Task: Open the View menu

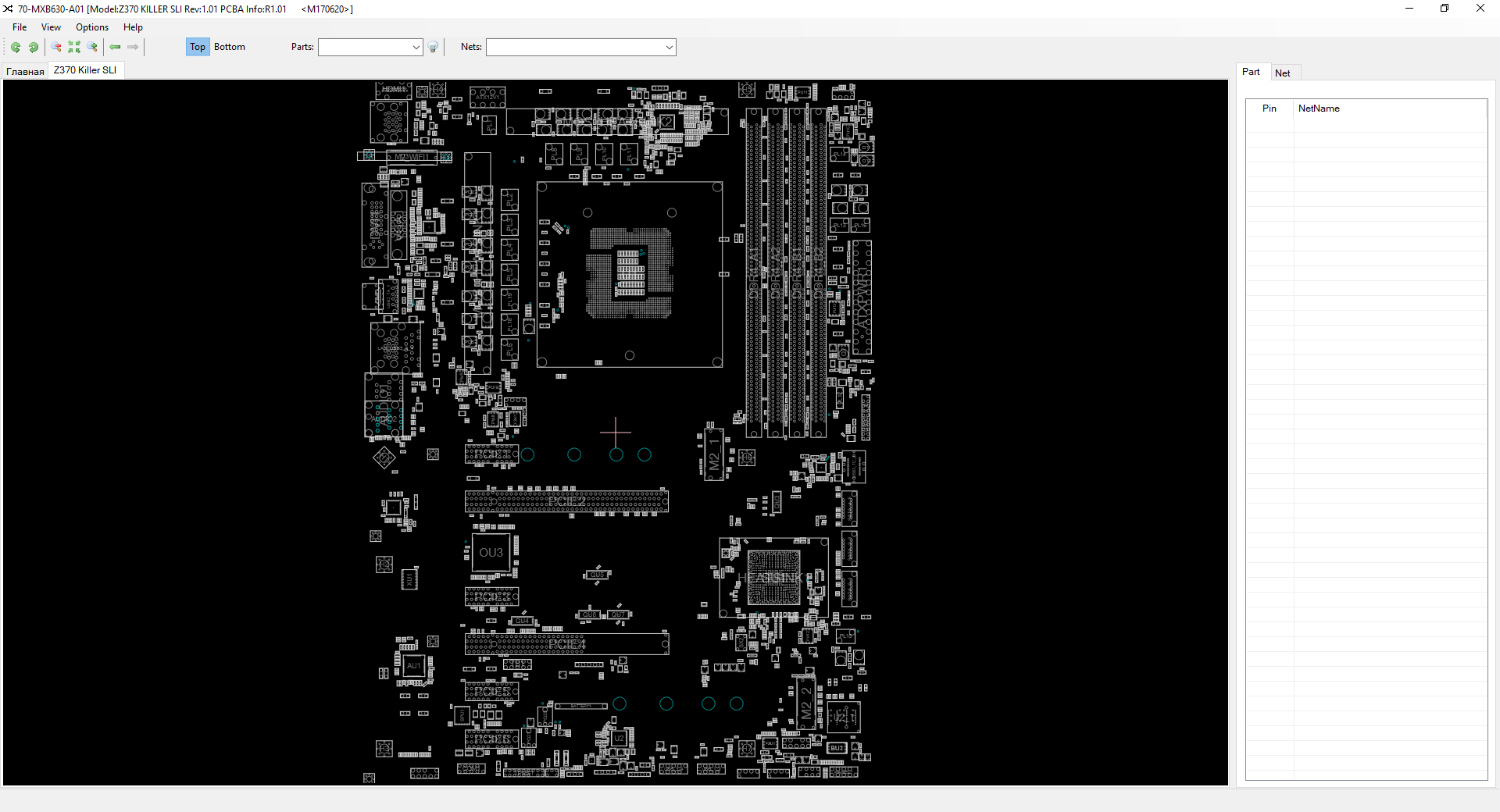Action: point(51,27)
